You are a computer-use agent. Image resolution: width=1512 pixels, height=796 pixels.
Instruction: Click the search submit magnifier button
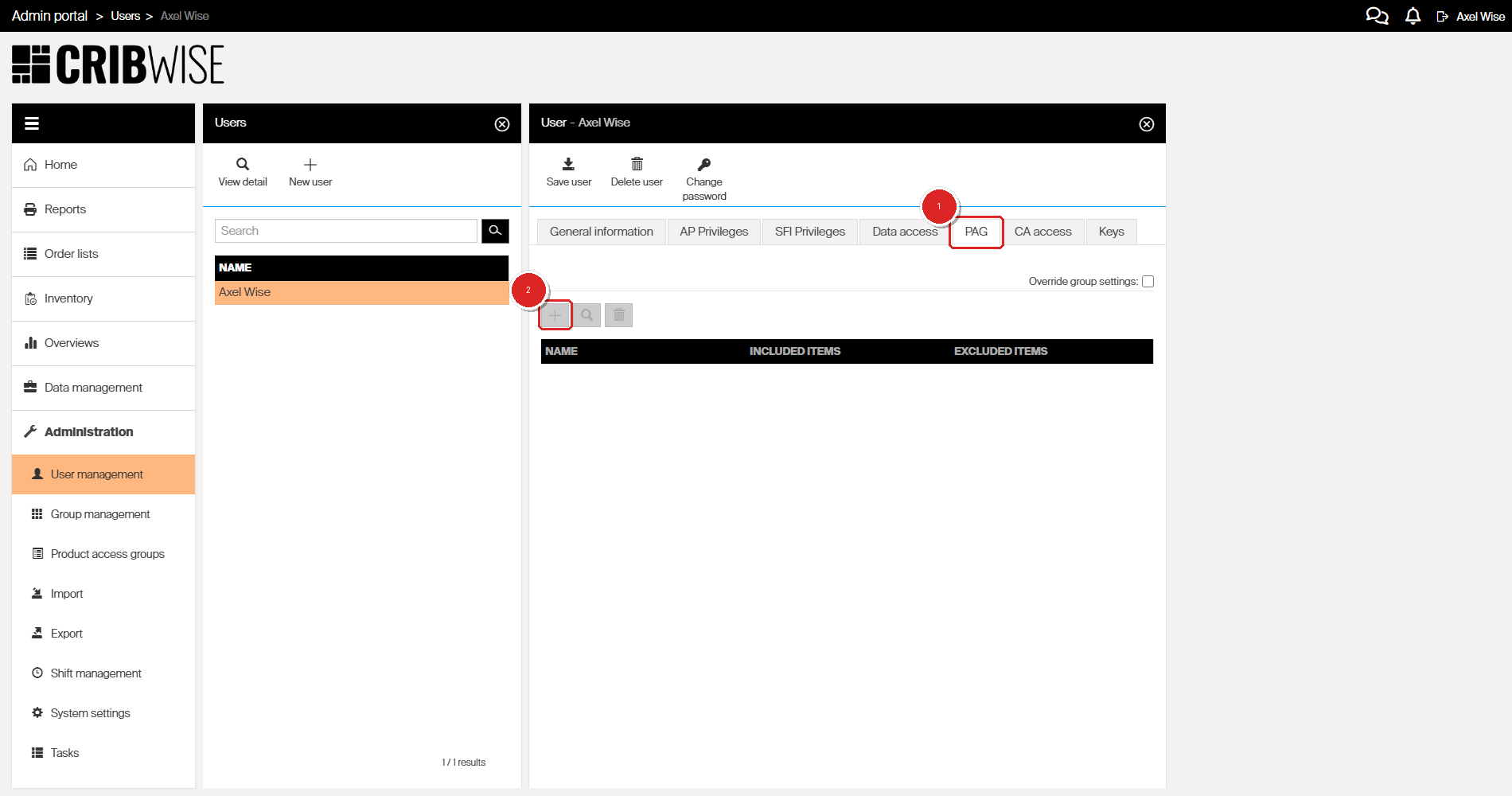coord(495,231)
